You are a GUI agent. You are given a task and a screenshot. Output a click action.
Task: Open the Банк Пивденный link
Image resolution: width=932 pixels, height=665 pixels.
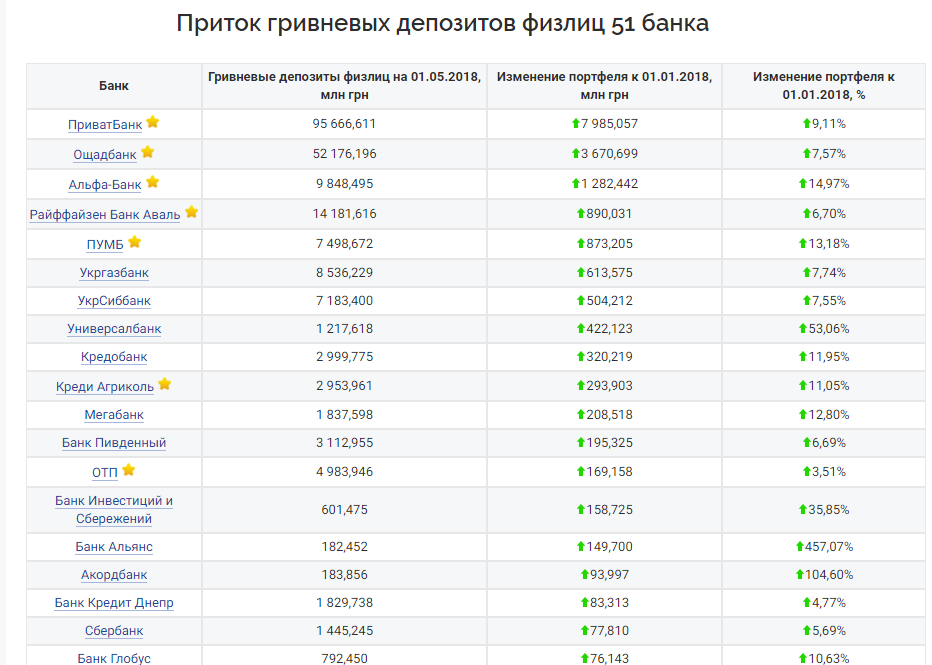click(x=114, y=443)
